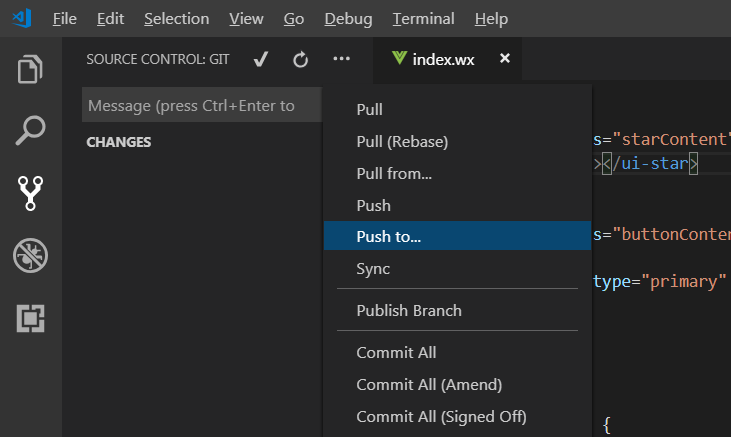Select Pull (Rebase) menu entry
This screenshot has width=731, height=437.
[457, 141]
